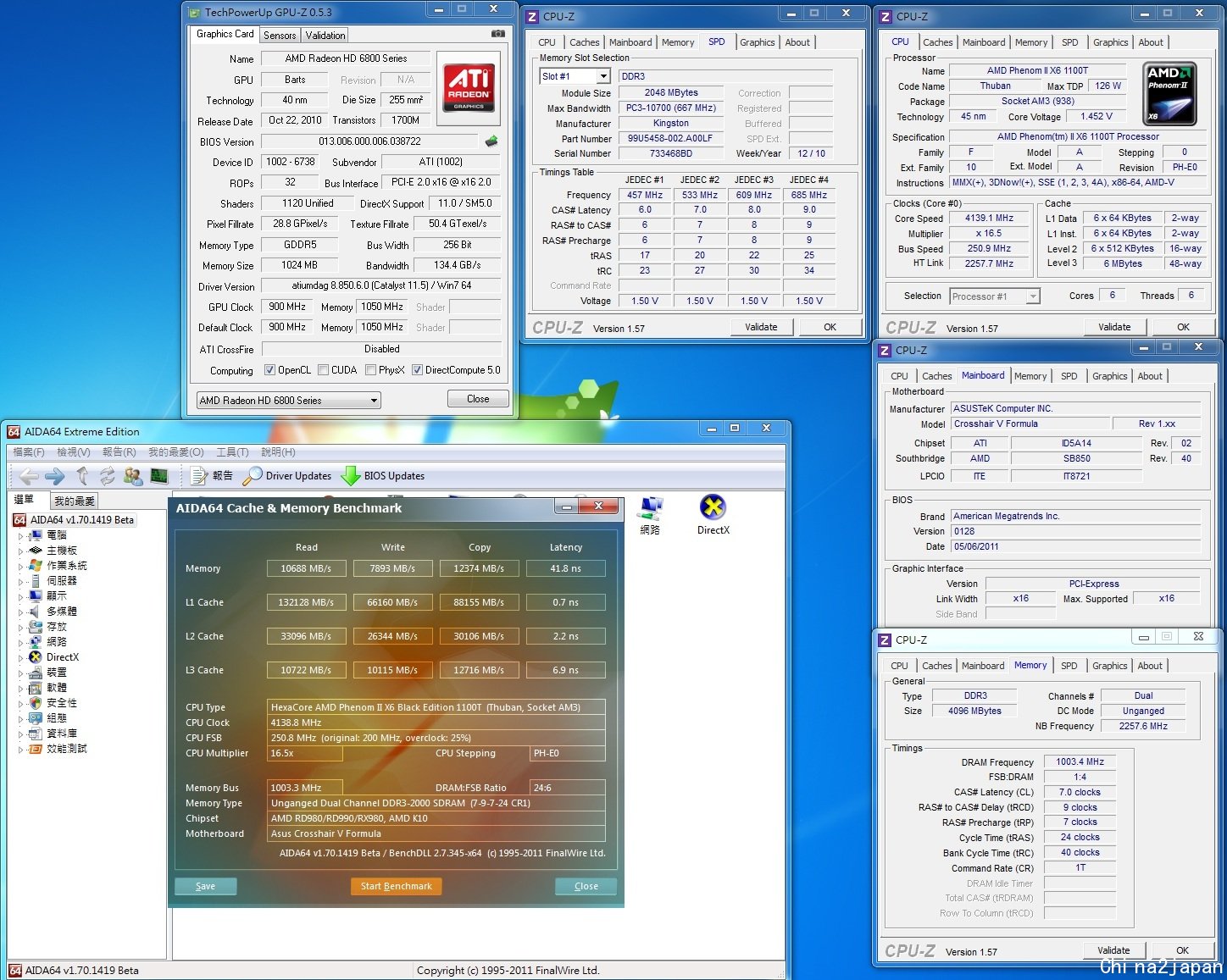
Task: Toggle the DirectCompute 5.0 checkbox in GPU-Z
Action: click(x=417, y=370)
